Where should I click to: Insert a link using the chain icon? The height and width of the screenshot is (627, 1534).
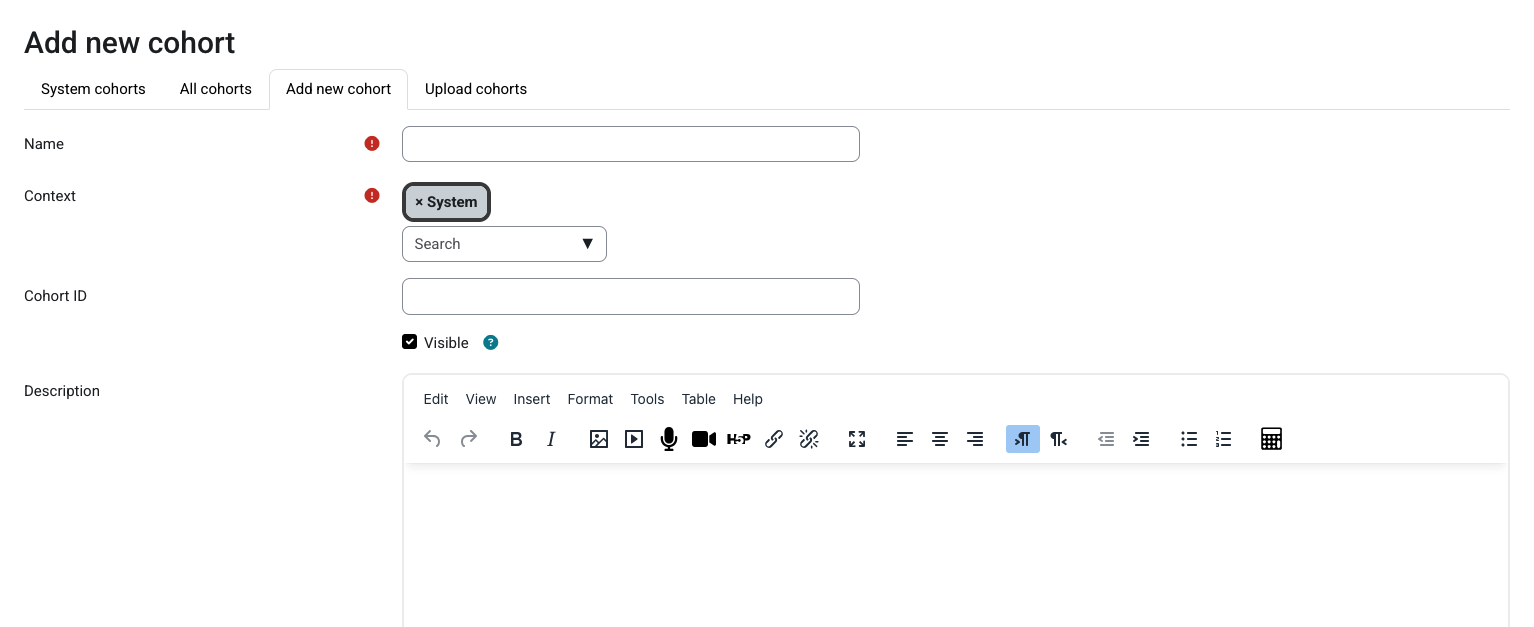(773, 439)
